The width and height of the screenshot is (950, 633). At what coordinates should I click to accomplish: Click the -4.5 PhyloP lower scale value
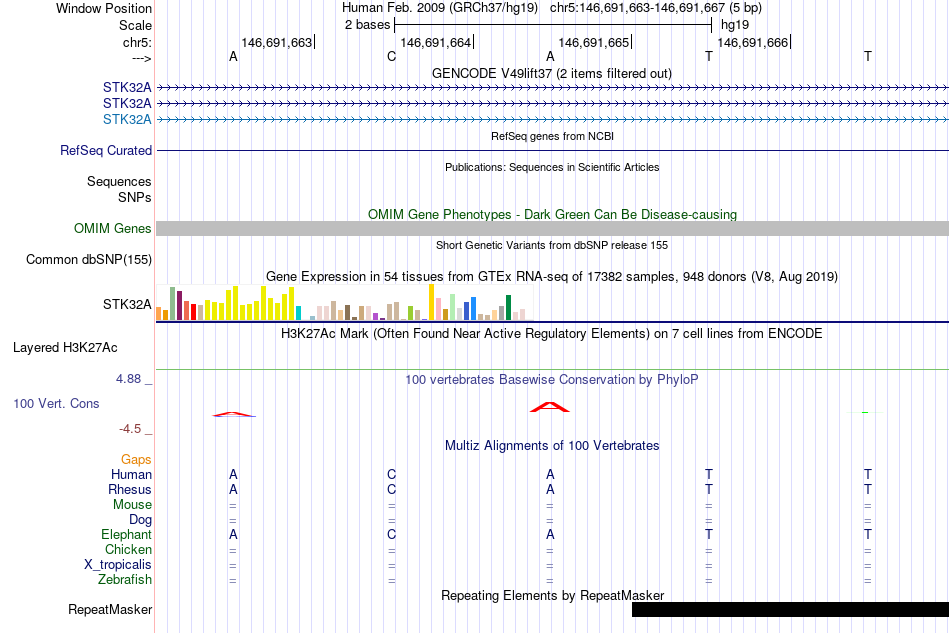pos(130,429)
